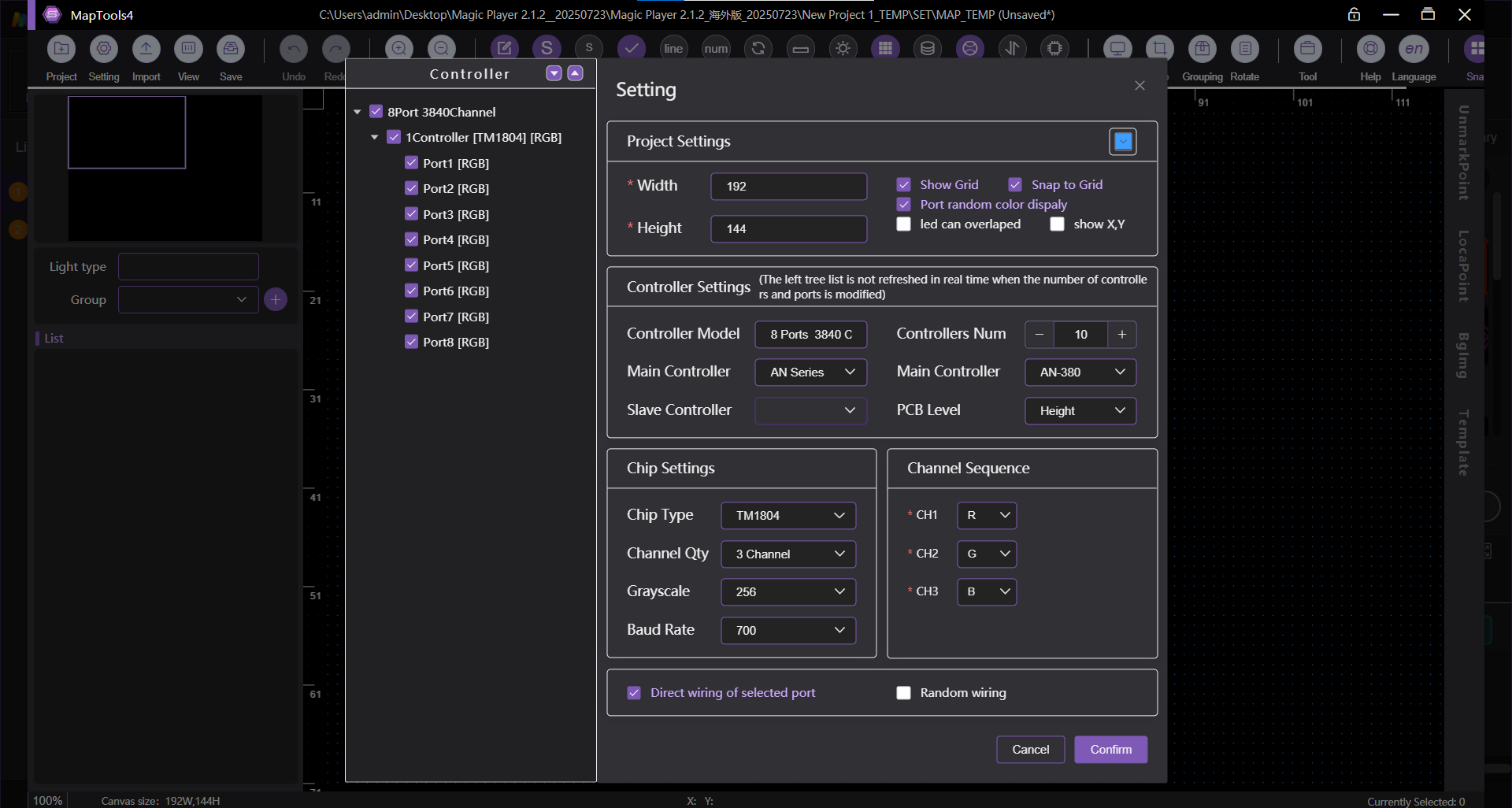Uncheck the Port1 [RGB] checkbox

(411, 163)
